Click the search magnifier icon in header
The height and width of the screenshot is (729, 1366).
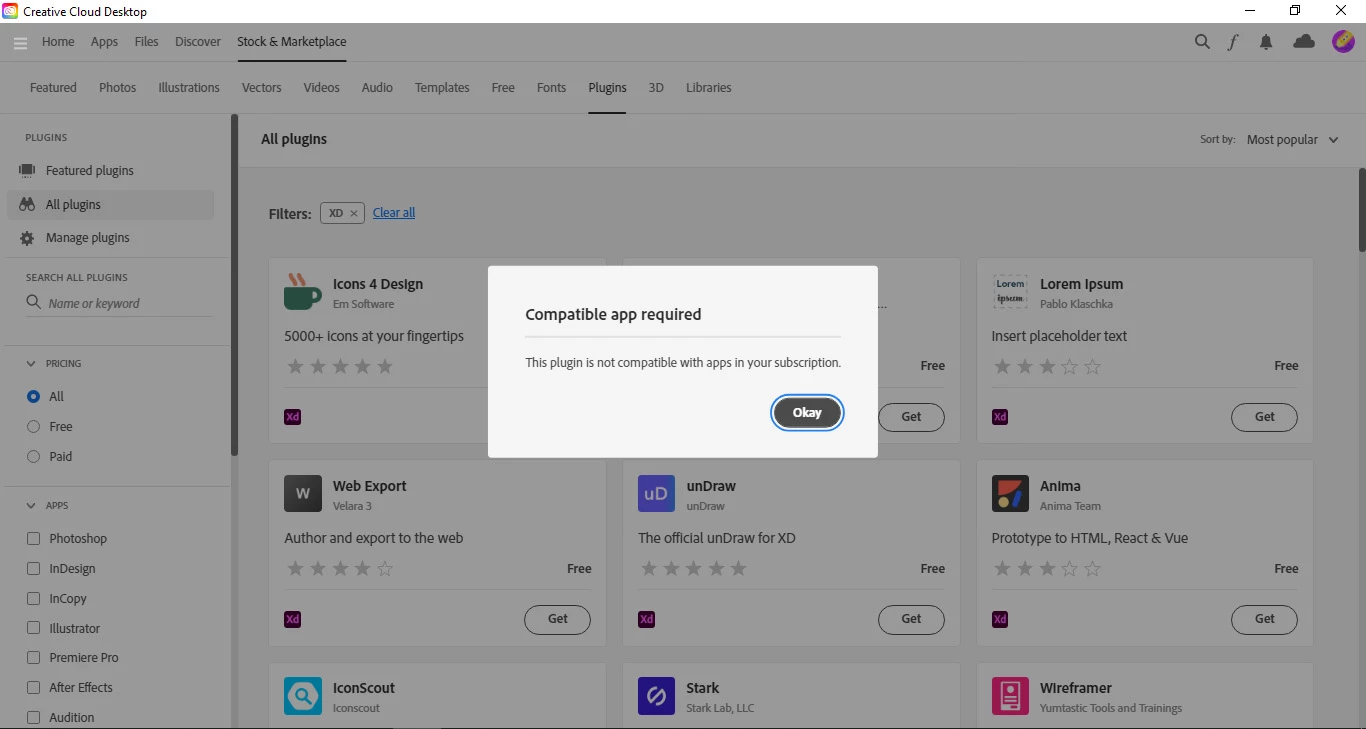tap(1202, 42)
